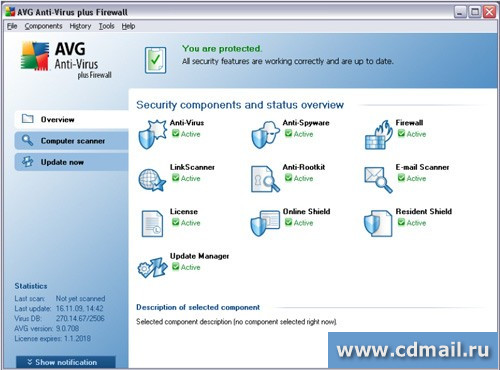
Task: Open the Anti-Spyware component icon
Action: [265, 134]
